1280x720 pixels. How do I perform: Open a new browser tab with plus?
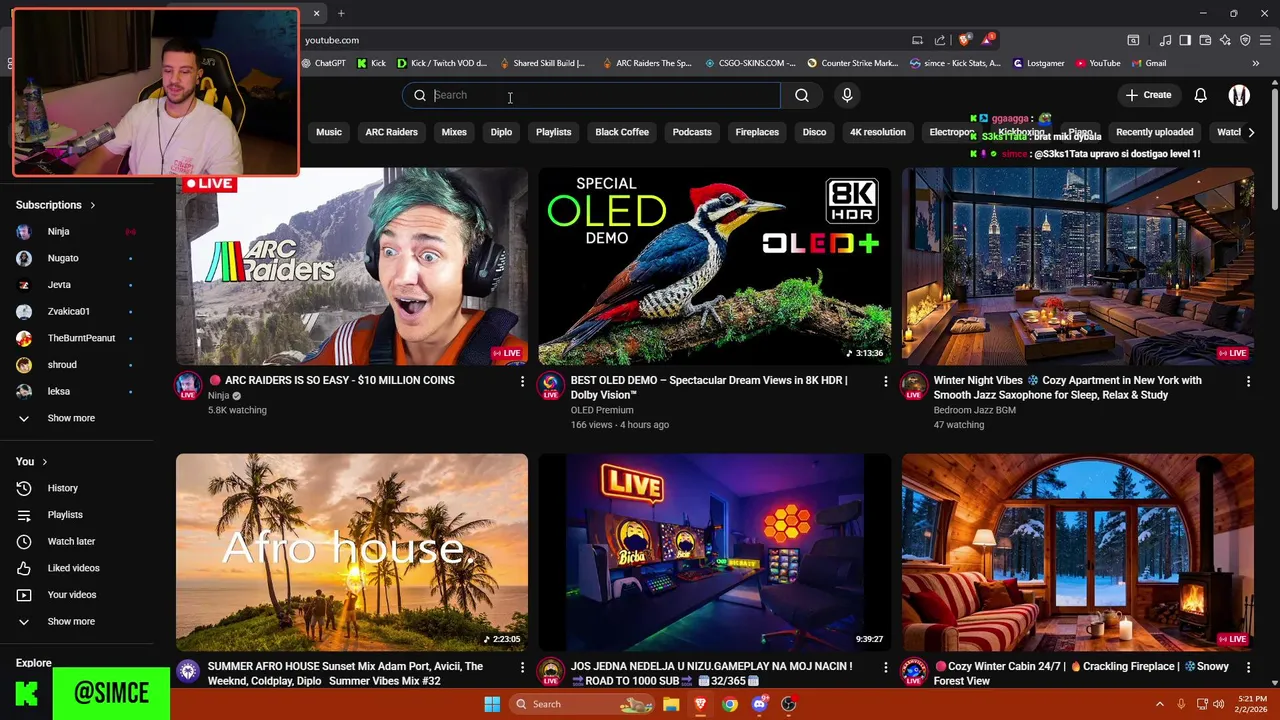click(341, 13)
